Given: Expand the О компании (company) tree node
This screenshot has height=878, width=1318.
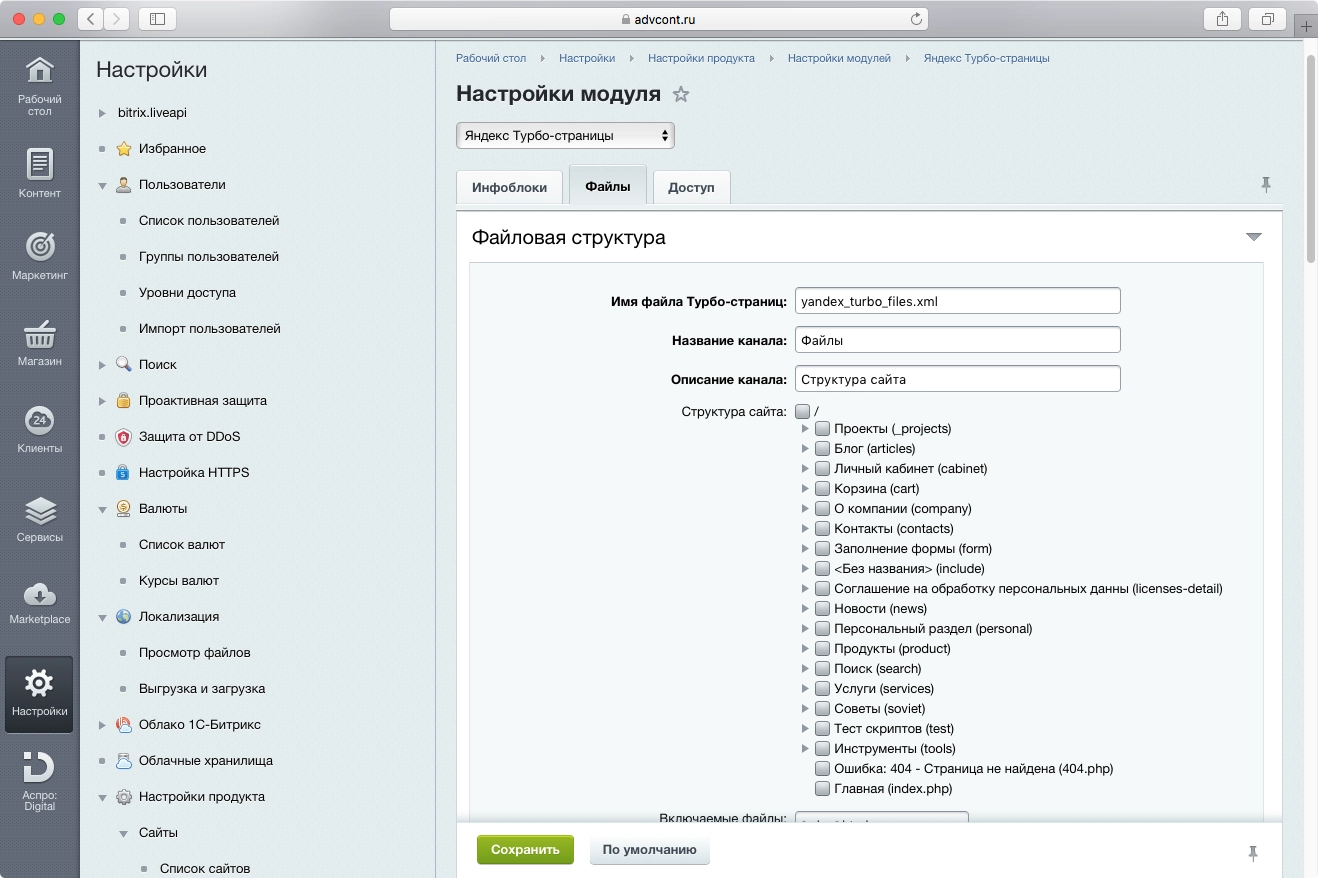Looking at the screenshot, I should 805,508.
